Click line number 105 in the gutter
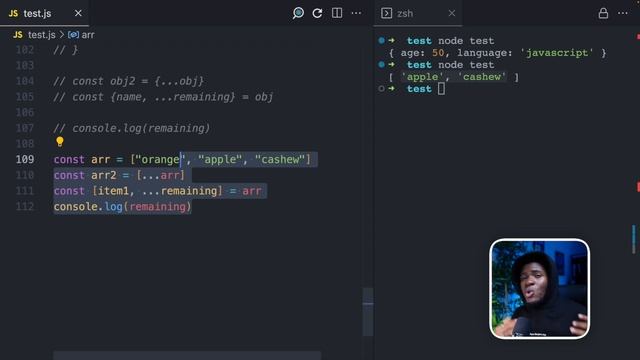 point(24,97)
